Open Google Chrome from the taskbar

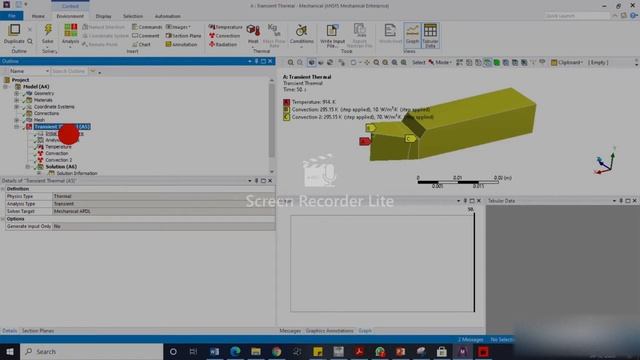pos(277,351)
